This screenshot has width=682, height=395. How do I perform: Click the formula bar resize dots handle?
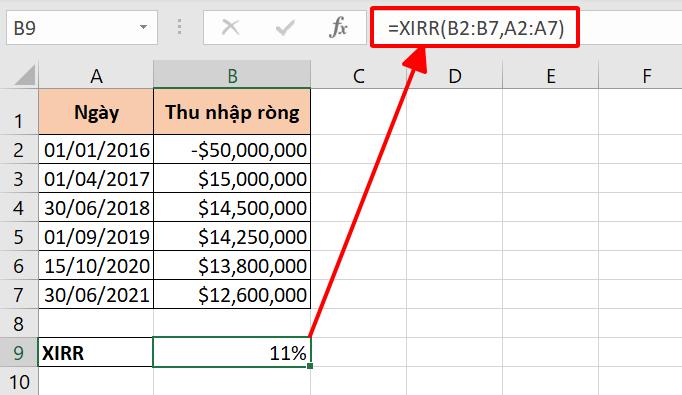pos(179,27)
